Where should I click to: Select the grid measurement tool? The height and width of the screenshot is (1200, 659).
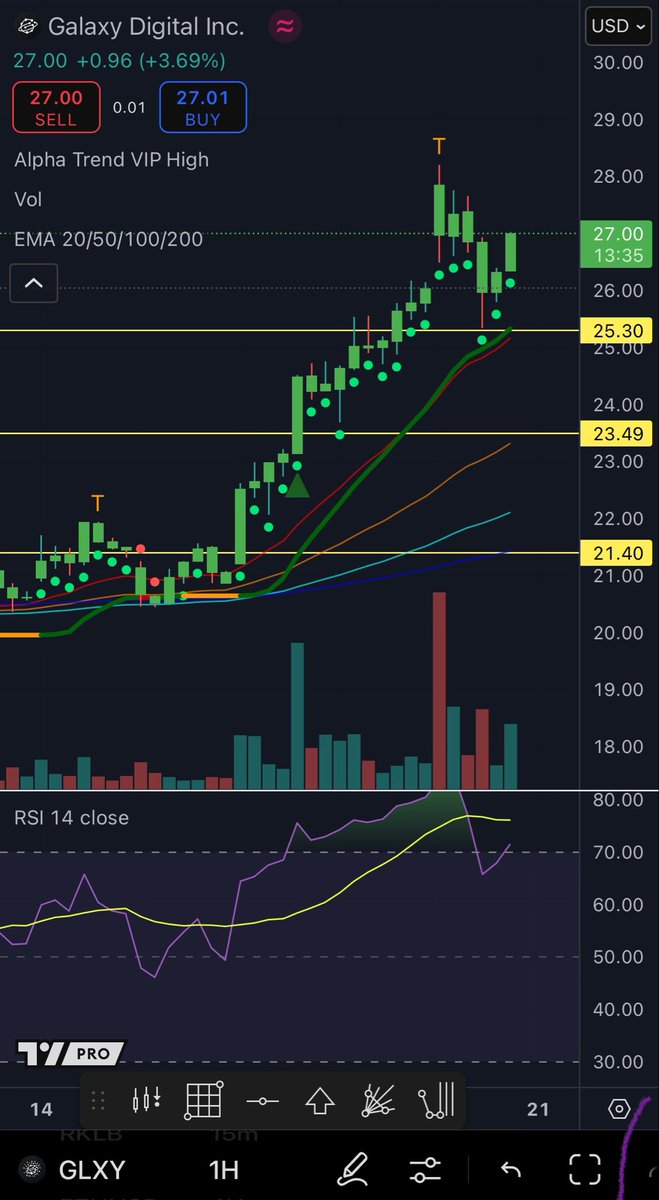pos(203,1101)
